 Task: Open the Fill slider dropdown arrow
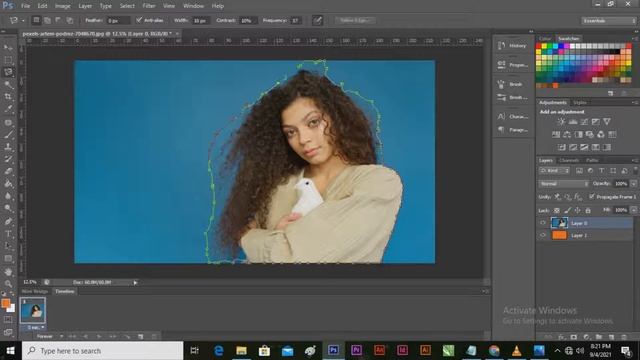pos(633,210)
